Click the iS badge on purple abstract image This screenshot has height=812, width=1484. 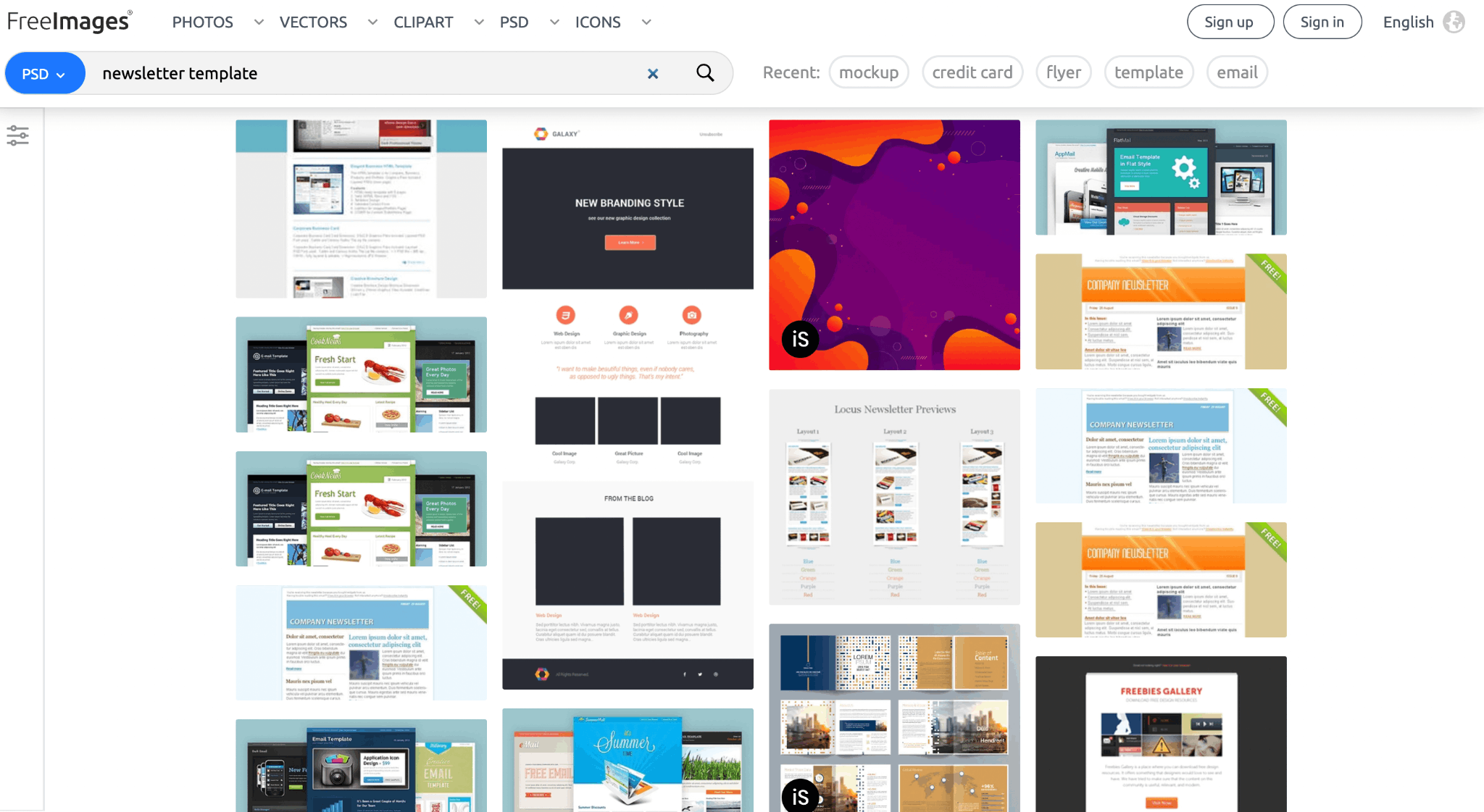click(800, 339)
